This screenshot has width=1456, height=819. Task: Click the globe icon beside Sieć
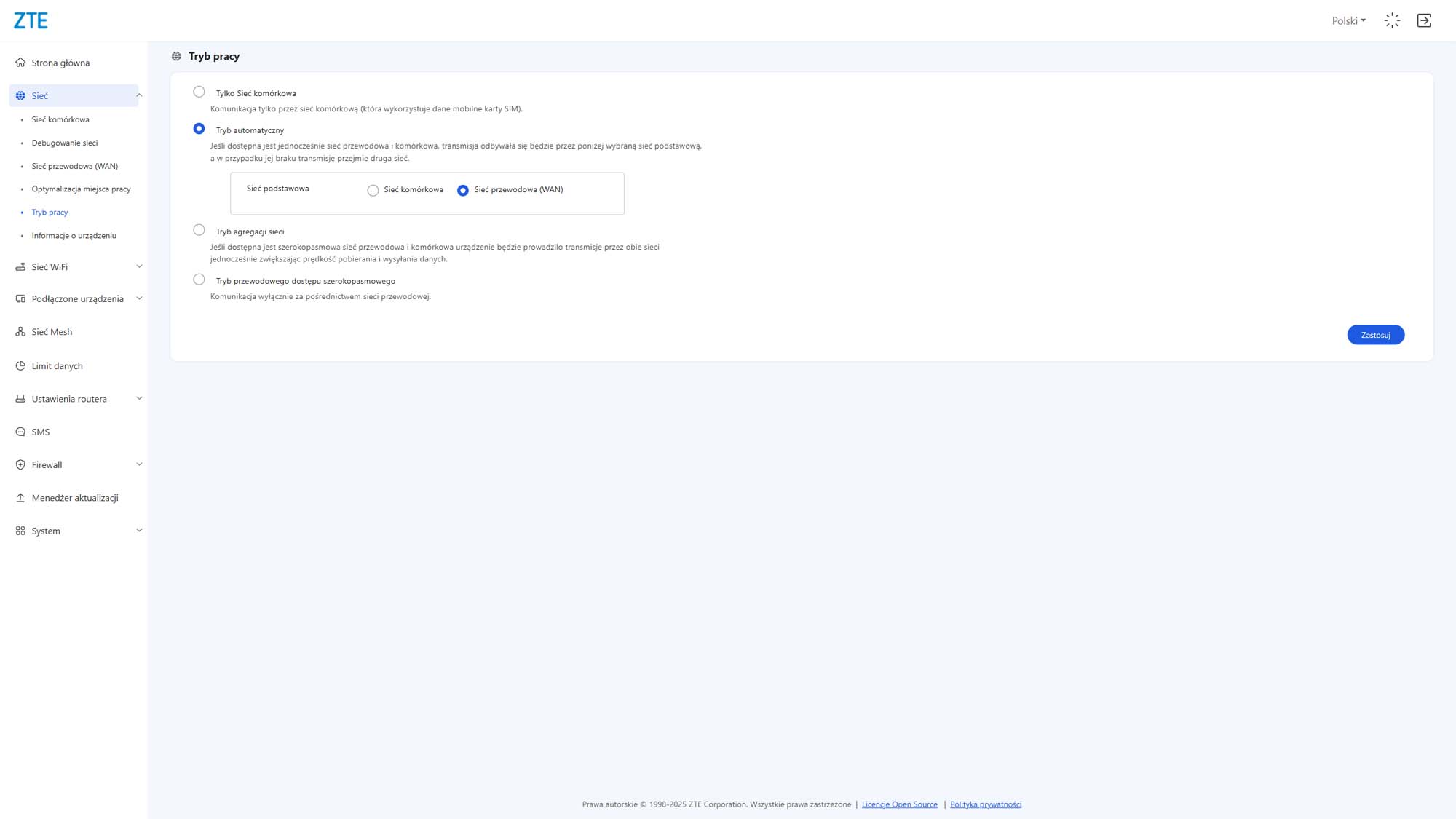coord(20,95)
